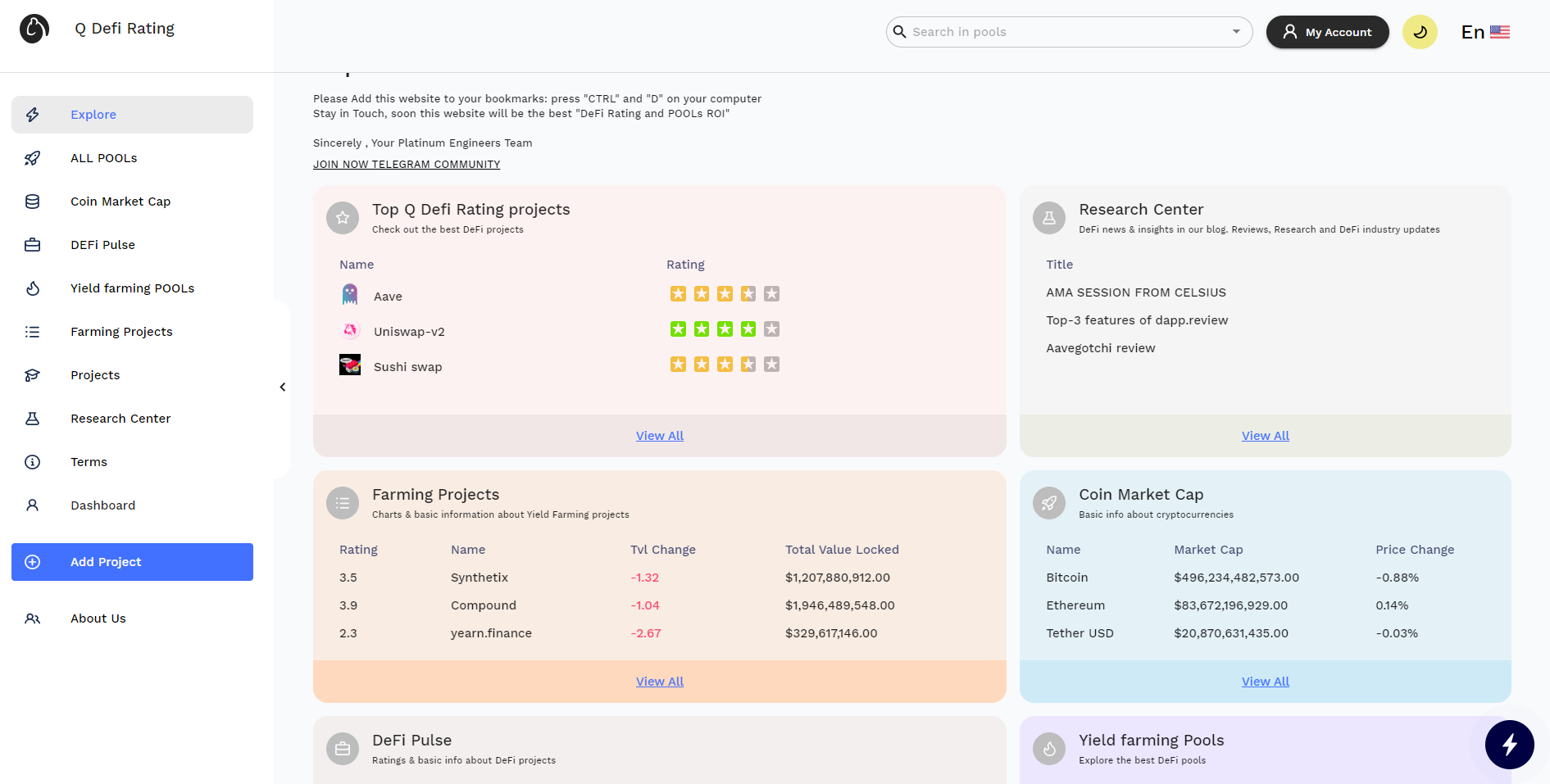Click the Research Center flask icon in sidebar
1550x784 pixels.
(x=33, y=419)
